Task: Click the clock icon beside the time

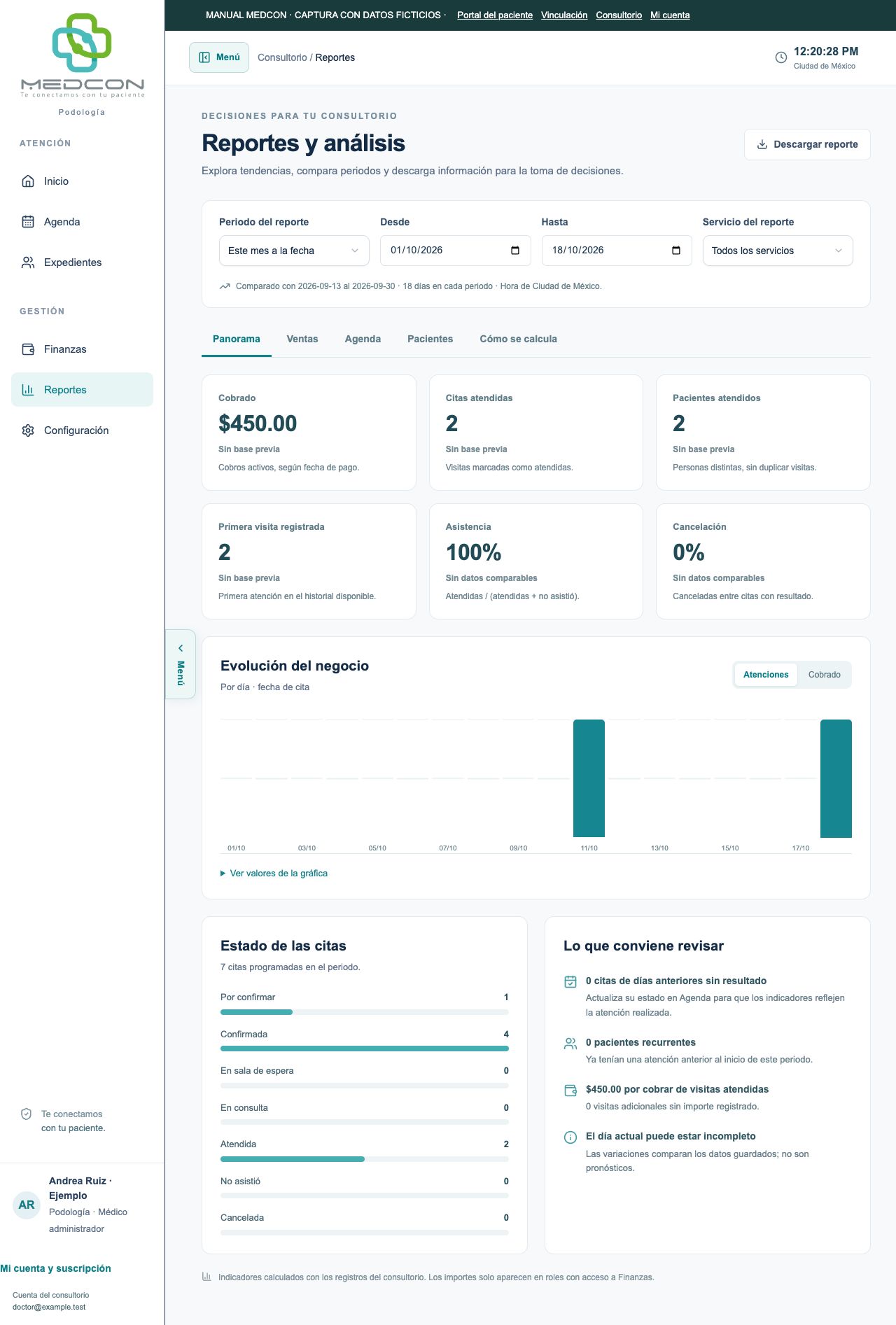Action: (781, 57)
